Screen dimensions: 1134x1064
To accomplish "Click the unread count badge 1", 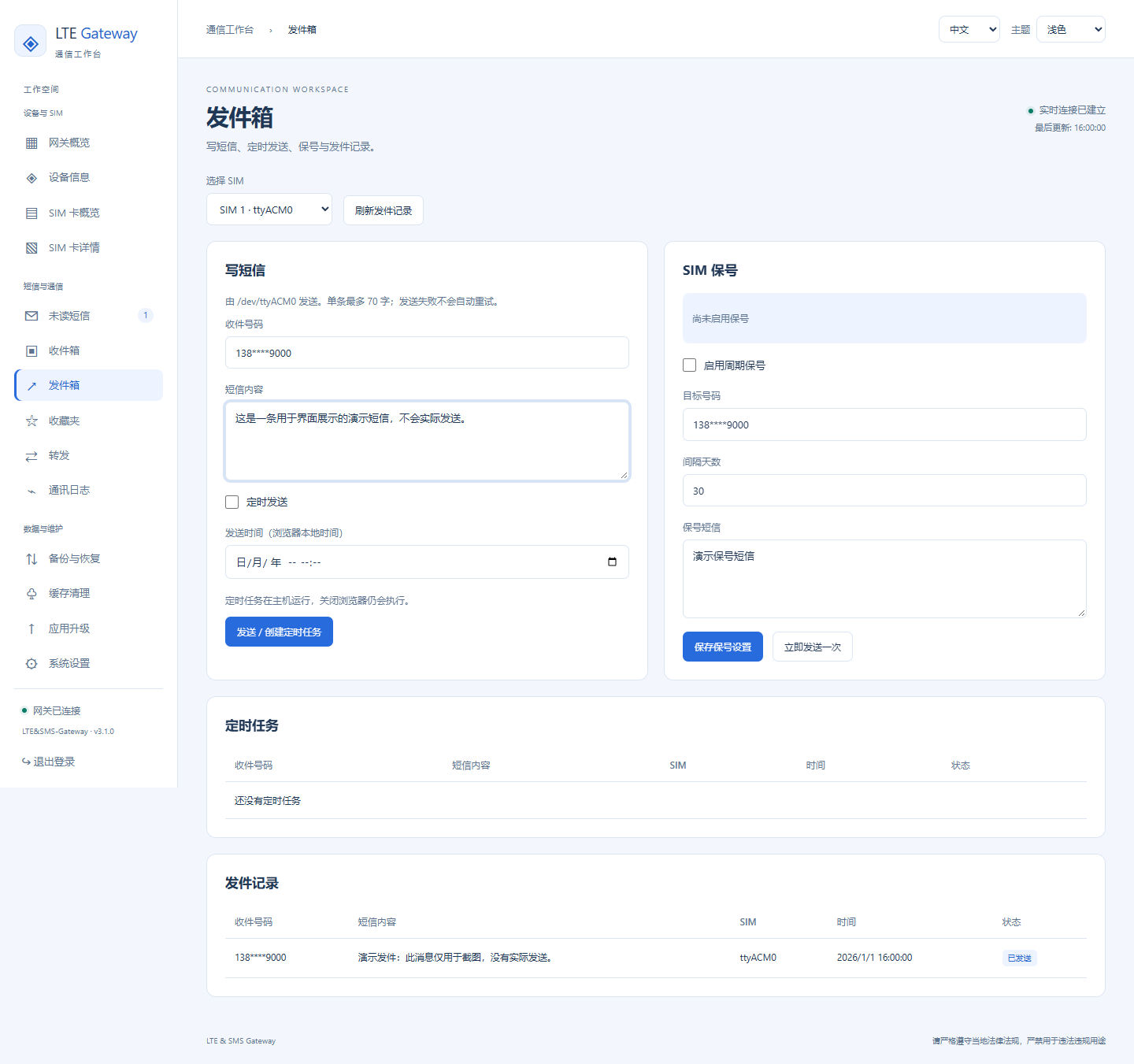I will tap(146, 315).
